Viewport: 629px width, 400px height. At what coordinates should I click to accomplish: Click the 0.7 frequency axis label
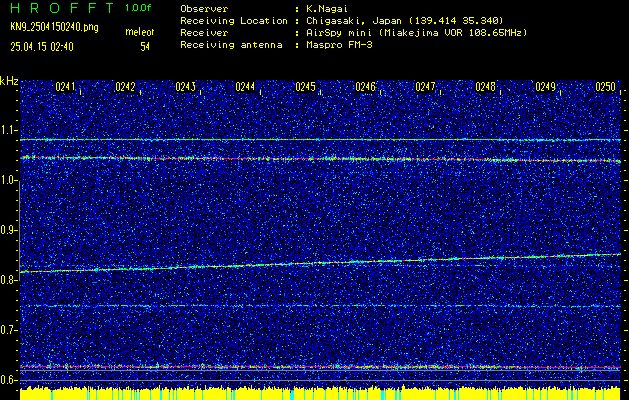pyautogui.click(x=8, y=330)
